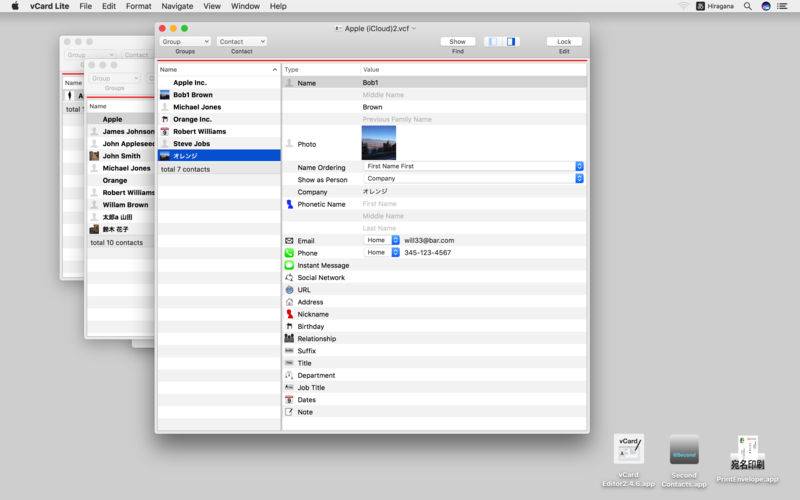Open Spotlight search in menu bar
Viewport: 800px width, 500px height.
(x=747, y=6)
